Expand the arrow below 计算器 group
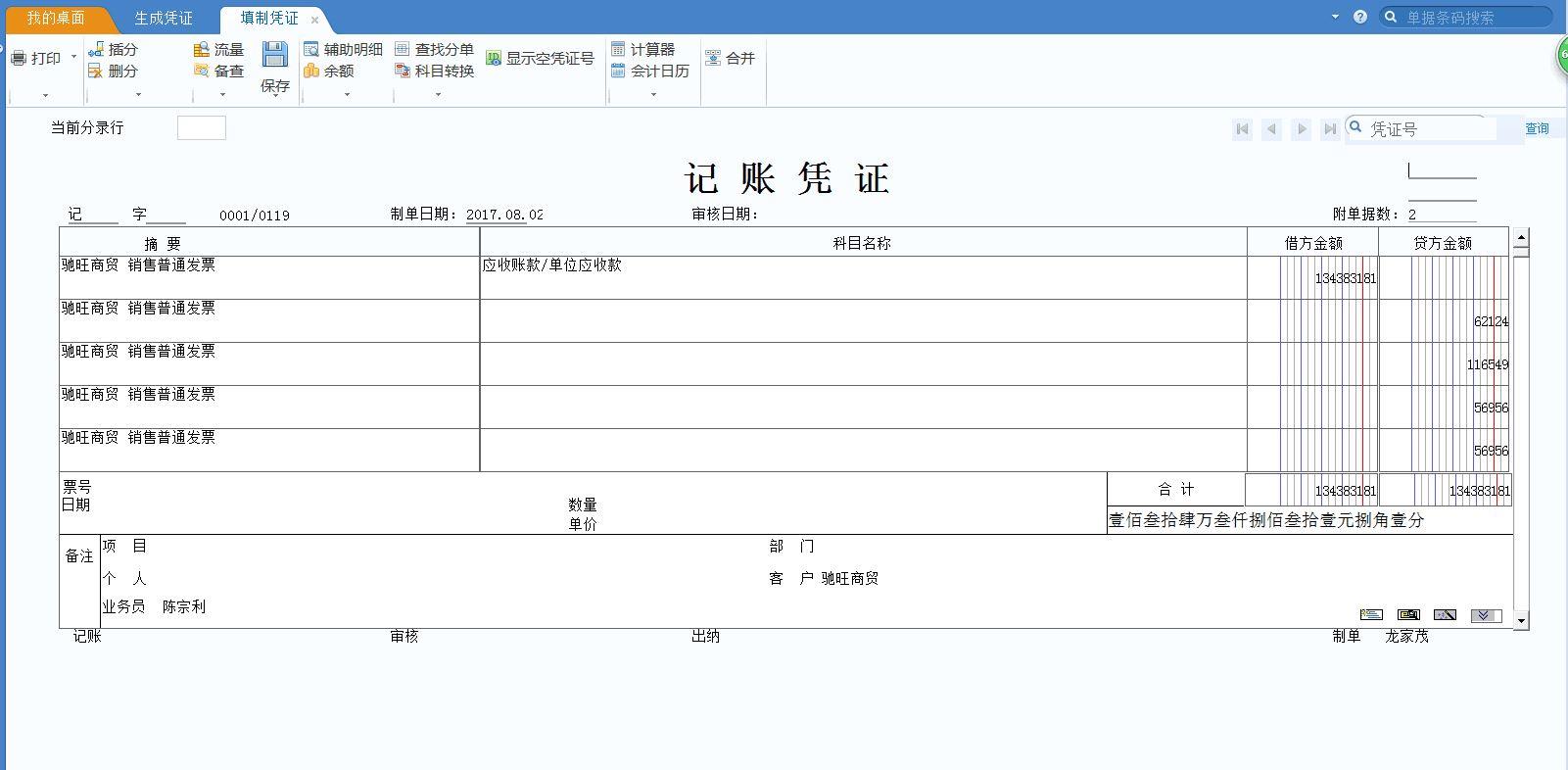 [653, 95]
